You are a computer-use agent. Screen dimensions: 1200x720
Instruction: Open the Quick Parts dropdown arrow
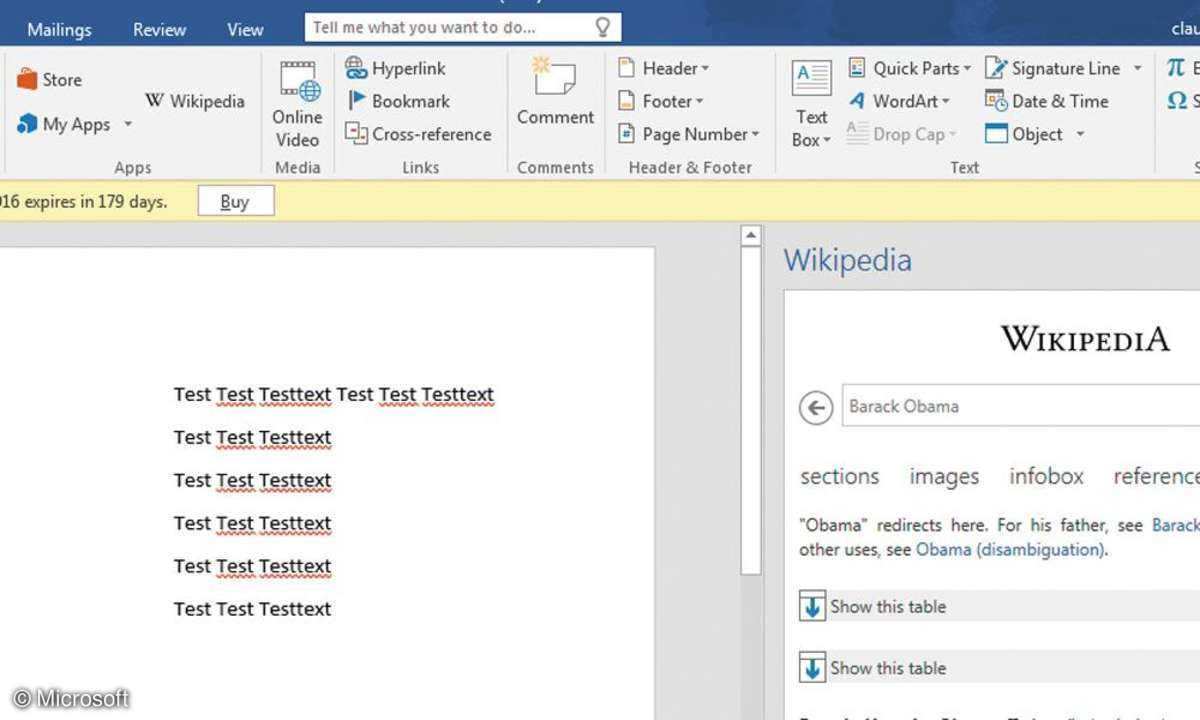(967, 68)
